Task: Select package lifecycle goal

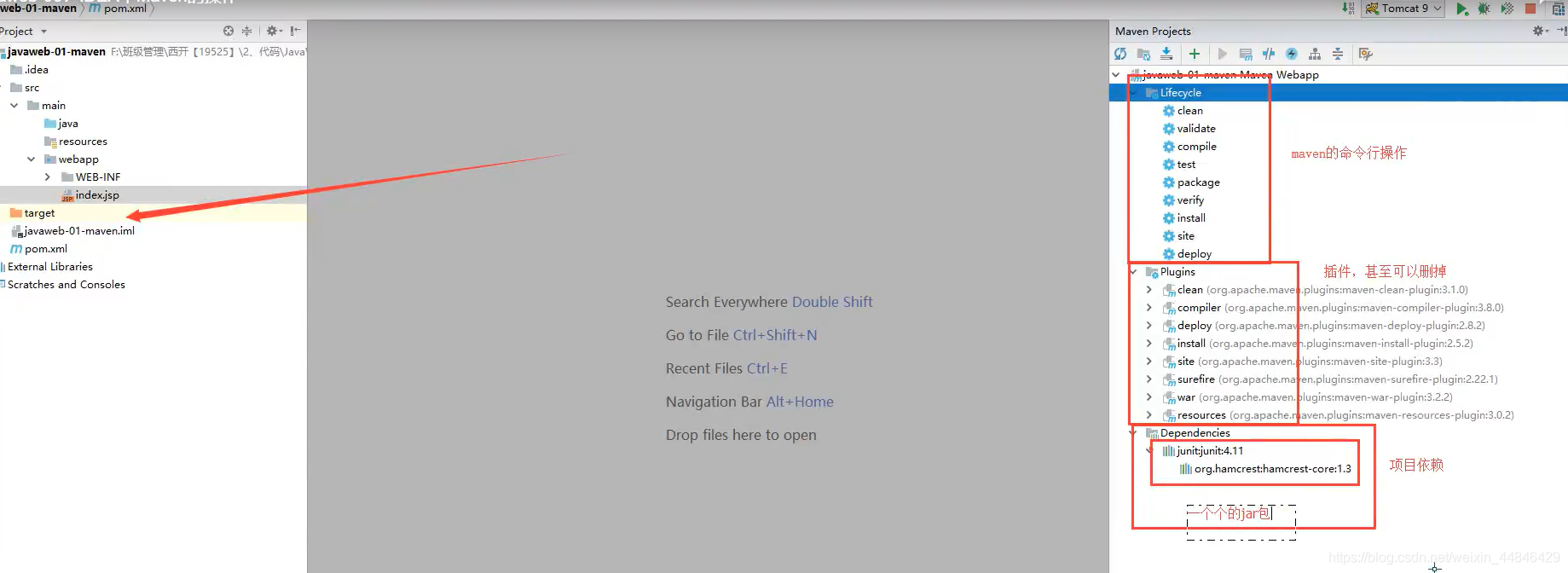Action: [x=1191, y=182]
